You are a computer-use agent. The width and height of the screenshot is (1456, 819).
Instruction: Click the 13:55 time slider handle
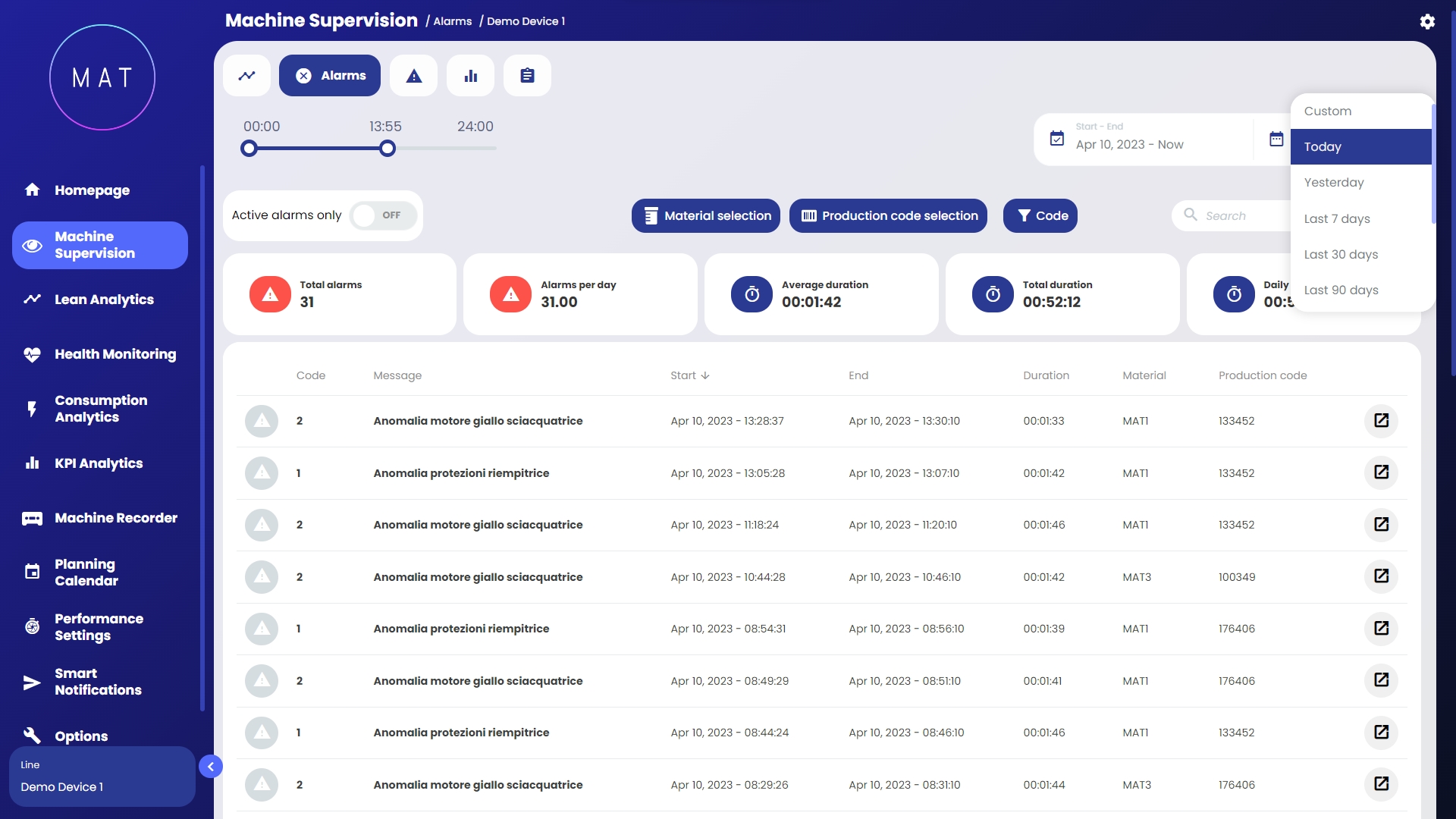388,149
